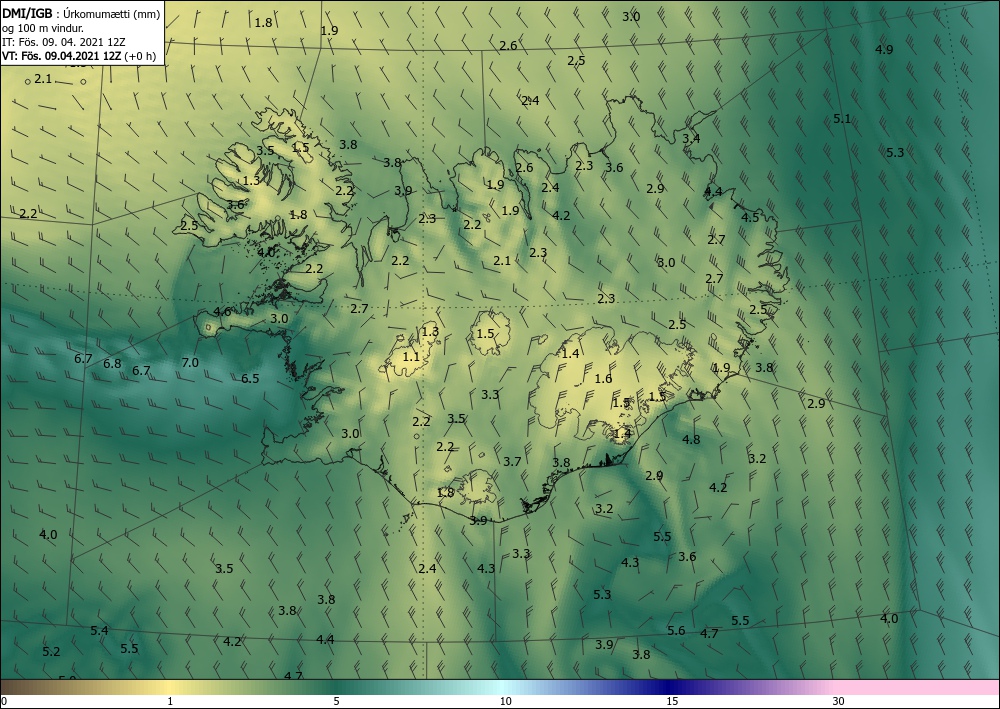Click the map value '7.0'
Viewport: 1000px width, 709px height.
190,363
